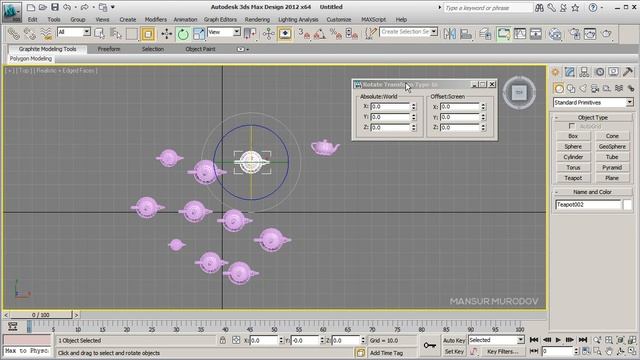Click the Mirror tool icon
The width and height of the screenshot is (640, 360).
(449, 33)
